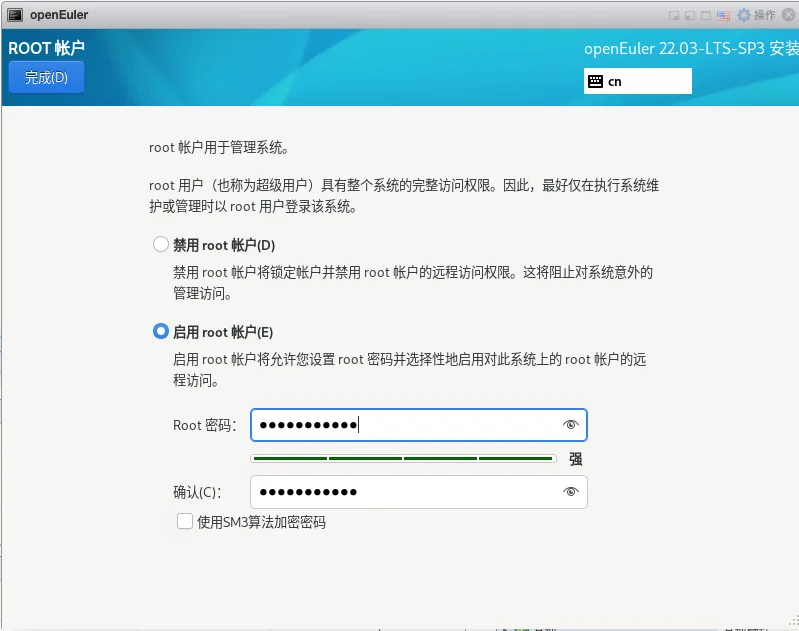Focus the 确认(C) confirm password field
Screen dimensions: 799x631
point(418,492)
